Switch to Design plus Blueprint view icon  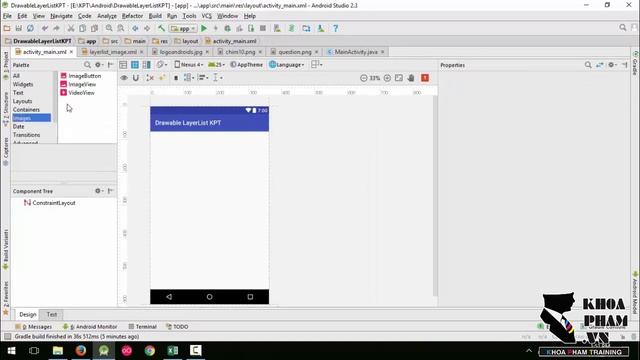point(147,64)
